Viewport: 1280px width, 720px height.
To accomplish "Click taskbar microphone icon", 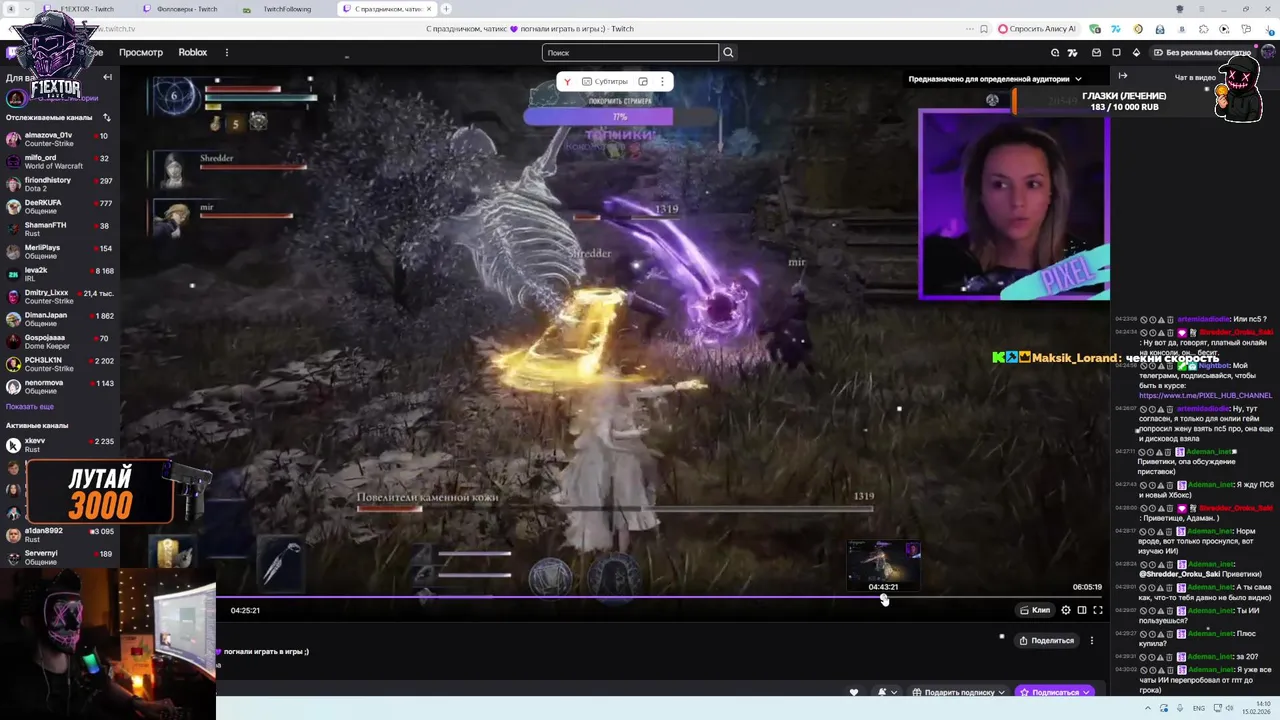I will click(1181, 708).
